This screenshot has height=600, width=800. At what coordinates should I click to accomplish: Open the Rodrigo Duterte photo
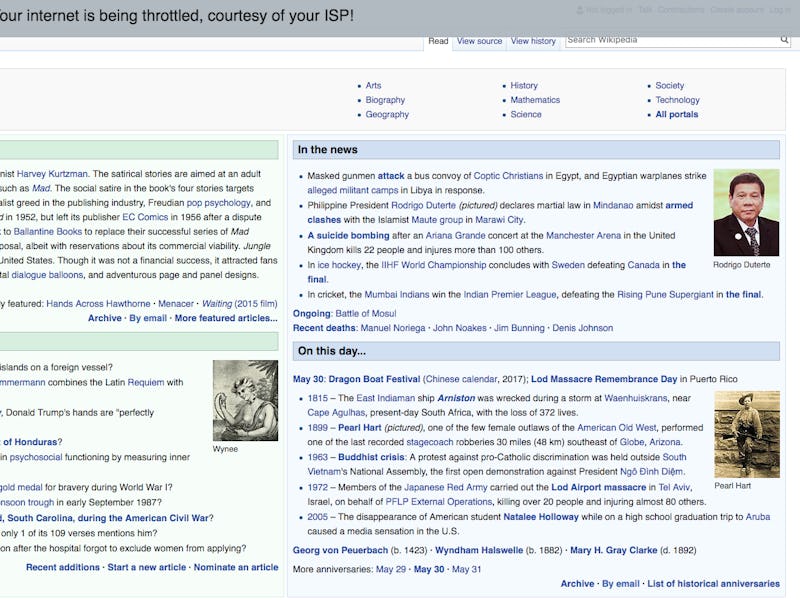point(745,213)
